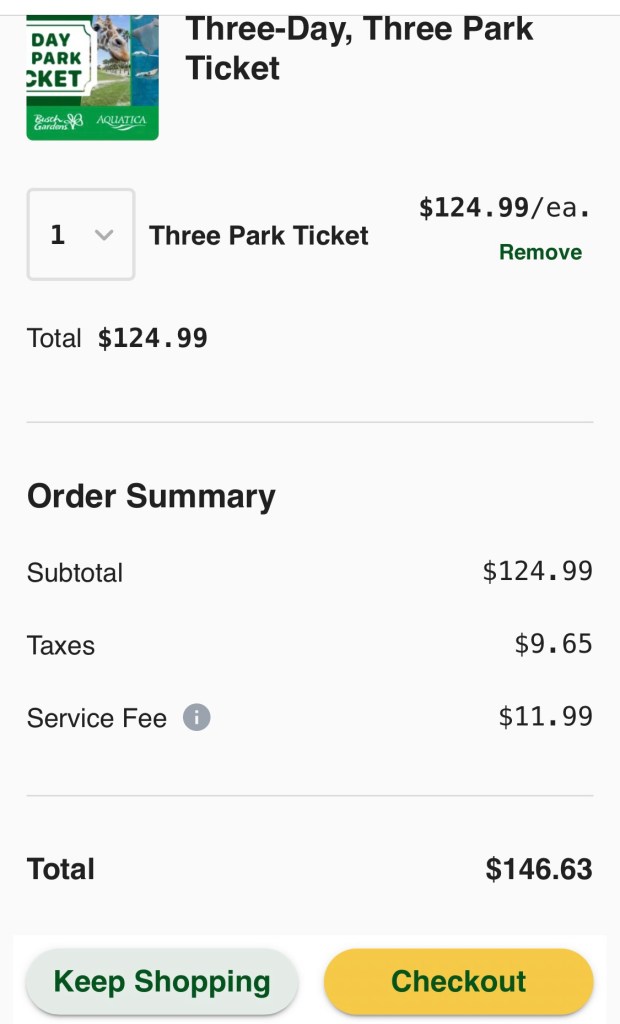Select the Three-Day, Three Park Ticket title
This screenshot has height=1024, width=620.
[x=360, y=48]
